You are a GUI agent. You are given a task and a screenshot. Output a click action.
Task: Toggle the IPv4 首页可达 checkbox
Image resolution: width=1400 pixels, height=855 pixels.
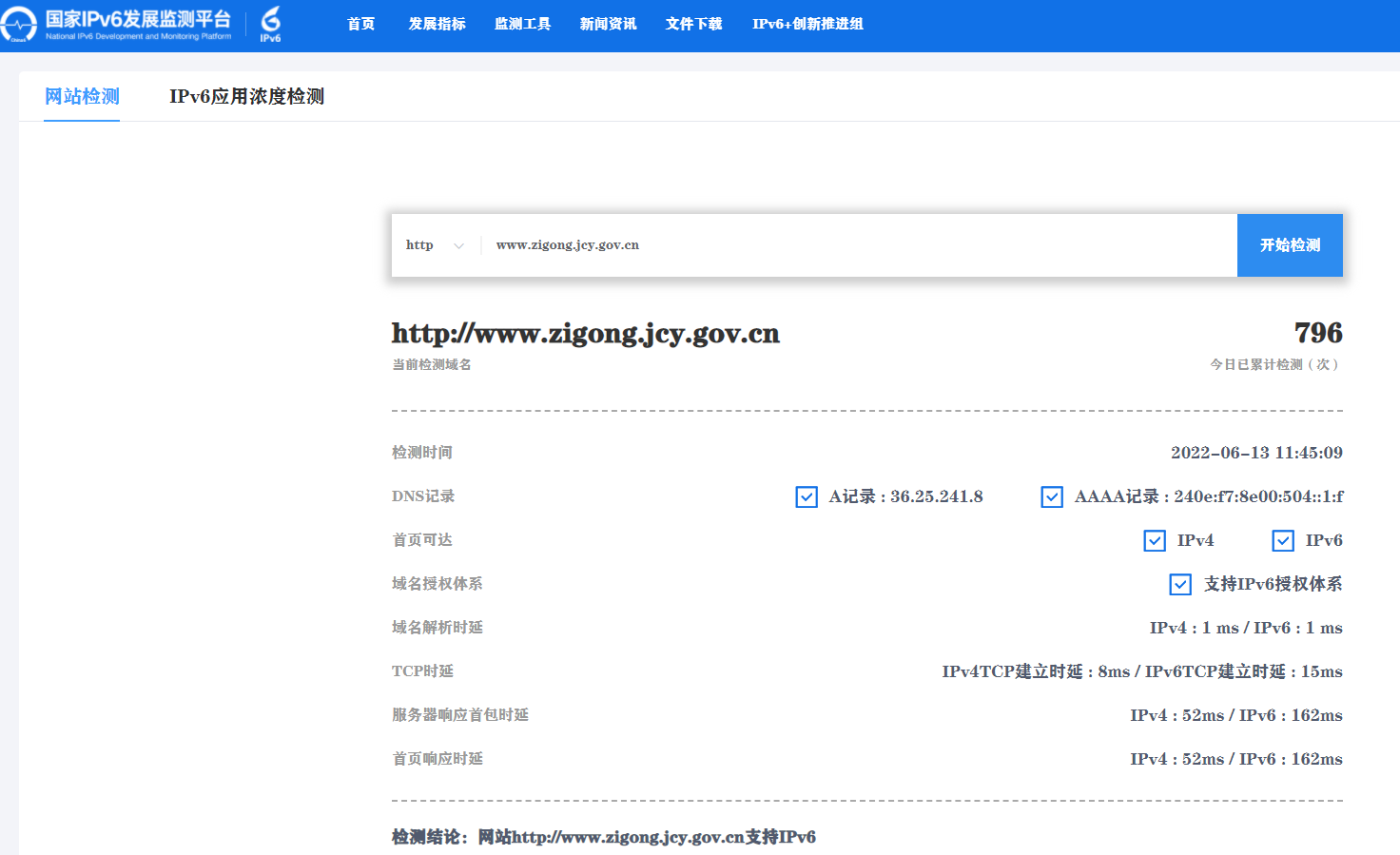pos(1155,540)
